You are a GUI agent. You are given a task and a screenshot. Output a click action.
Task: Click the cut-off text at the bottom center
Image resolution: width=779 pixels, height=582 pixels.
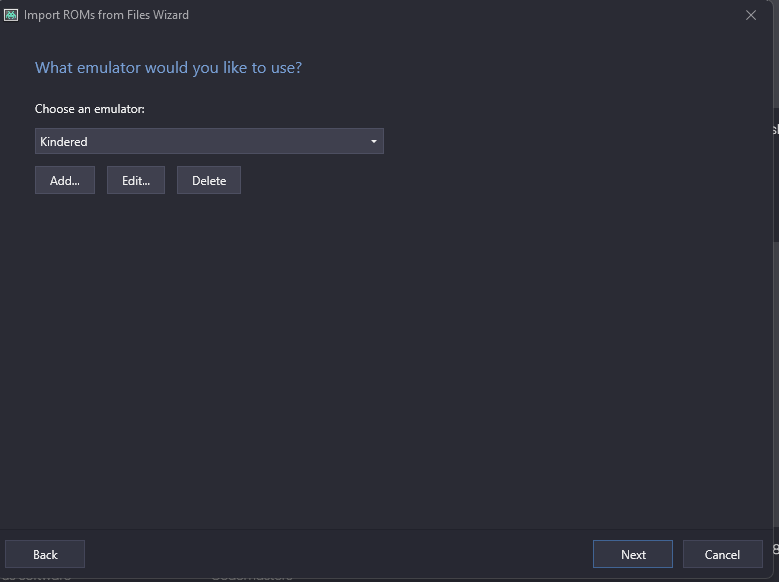252,576
